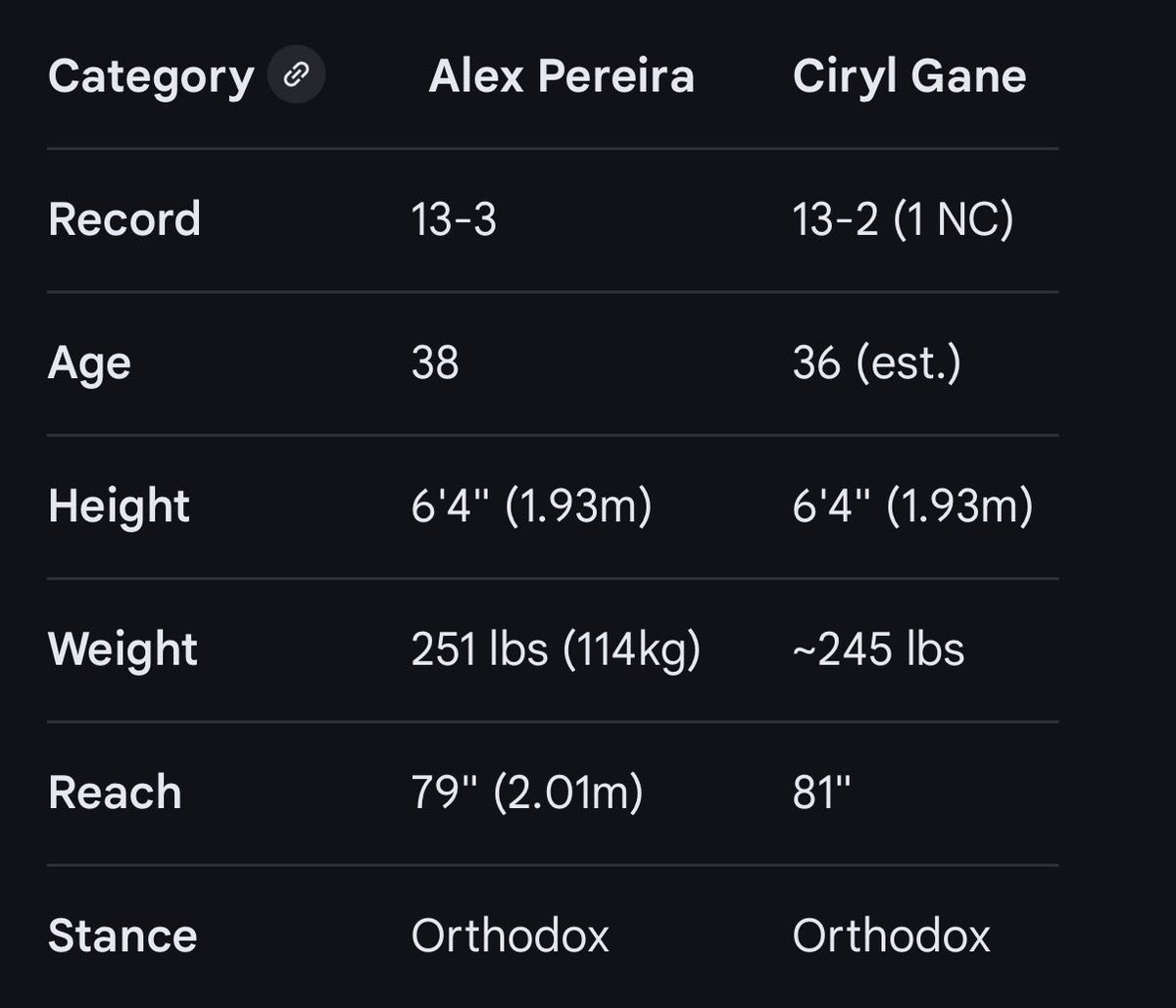1176x1008 pixels.
Task: Click the link icon beside Category
Action: [x=296, y=76]
